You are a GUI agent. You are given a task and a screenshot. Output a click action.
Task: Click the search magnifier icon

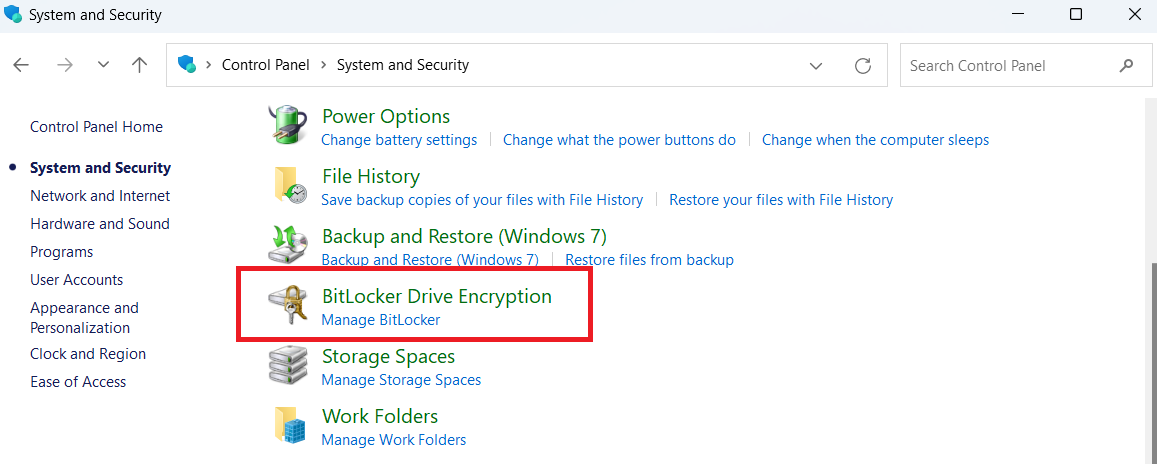1126,66
